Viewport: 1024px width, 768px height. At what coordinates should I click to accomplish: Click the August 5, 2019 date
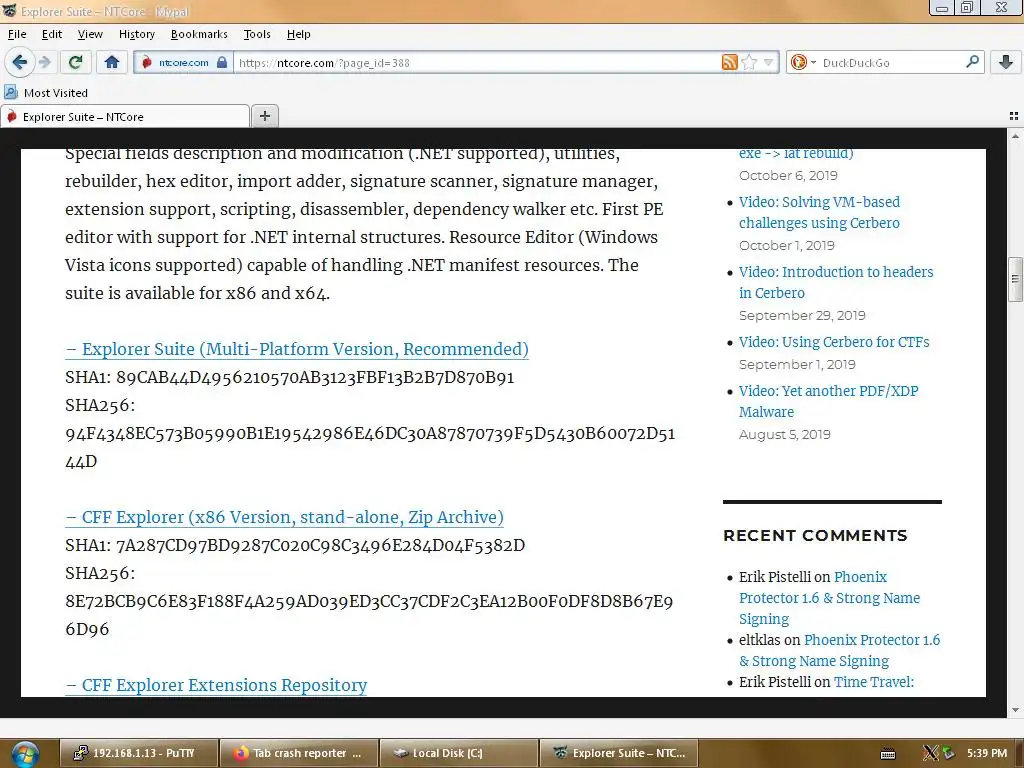click(784, 434)
